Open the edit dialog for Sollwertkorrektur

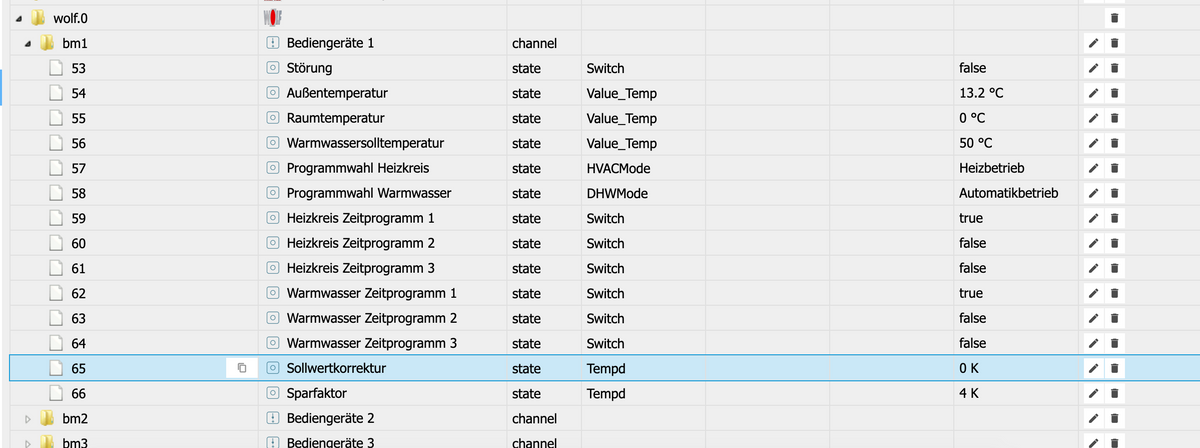[x=1096, y=369]
